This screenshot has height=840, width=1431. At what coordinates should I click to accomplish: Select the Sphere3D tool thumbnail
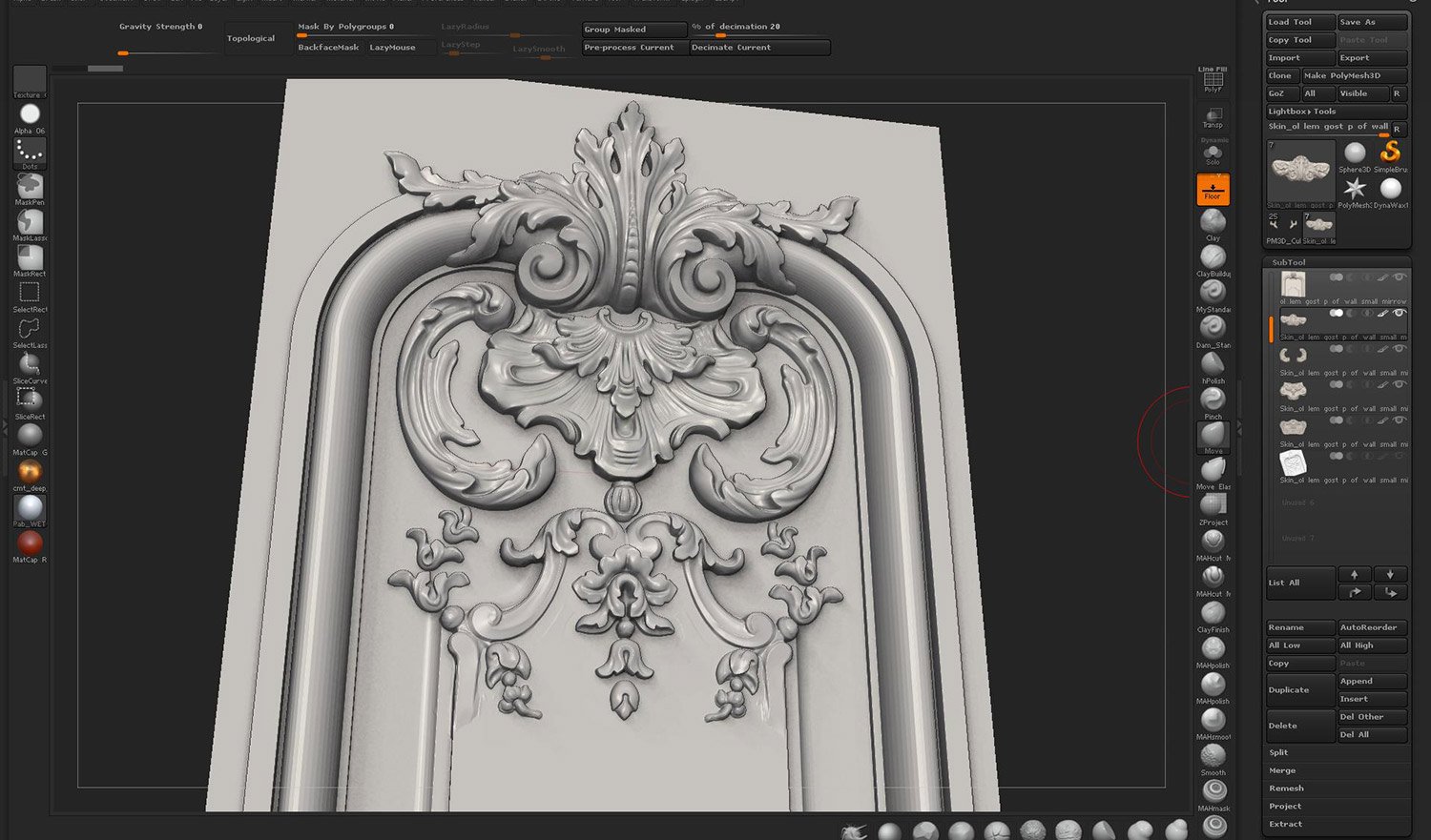point(1355,156)
